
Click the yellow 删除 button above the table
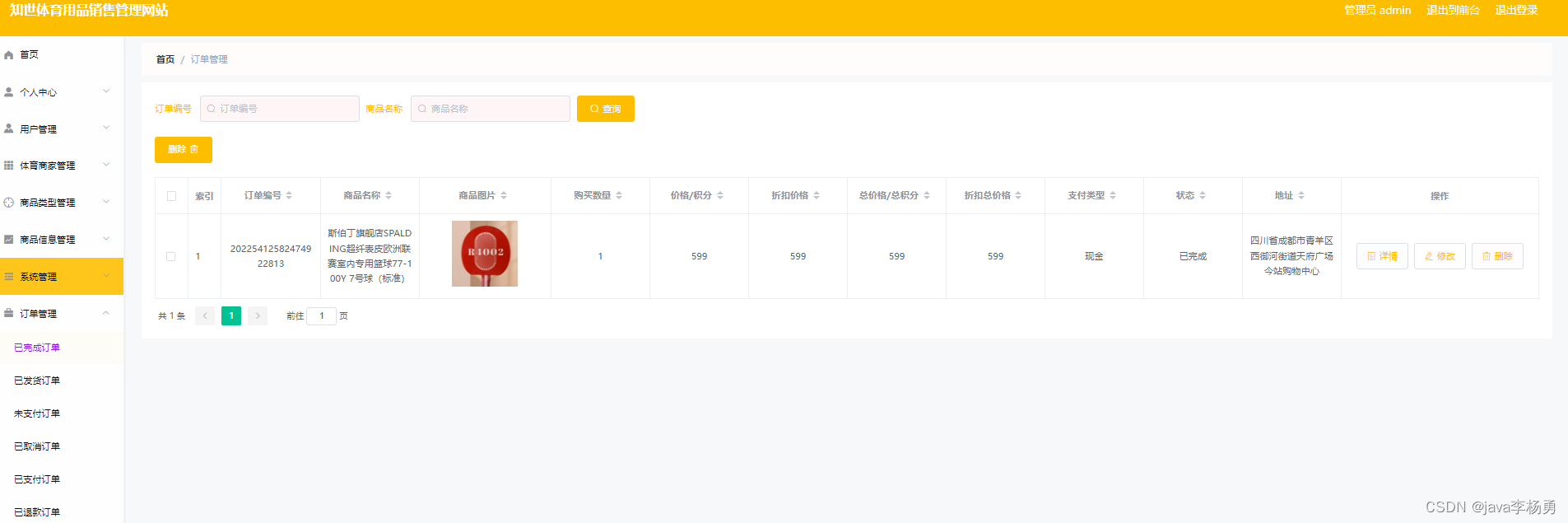[184, 150]
